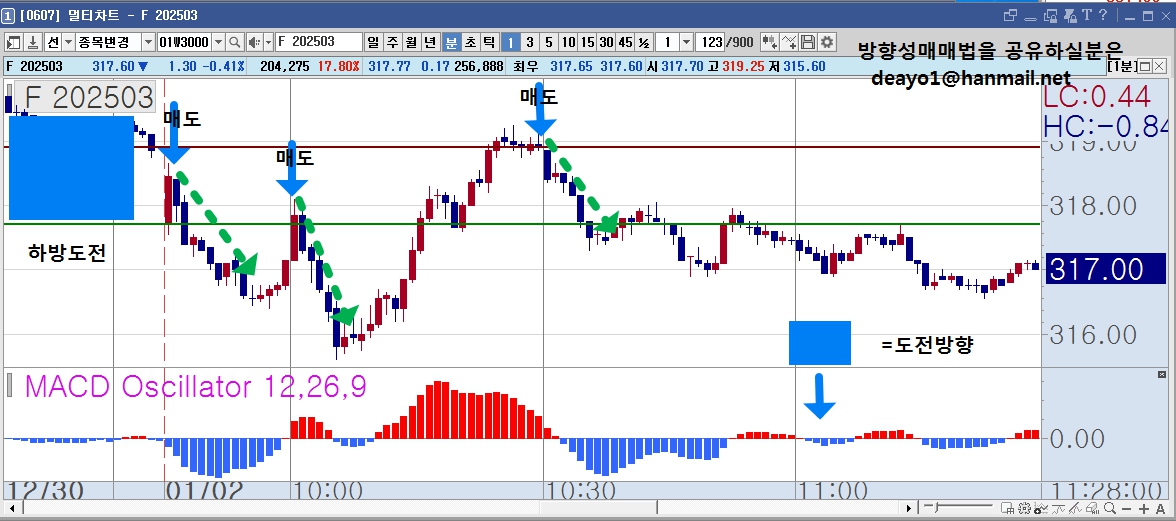
Task: Click the F 202503 symbol name field
Action: pos(319,42)
